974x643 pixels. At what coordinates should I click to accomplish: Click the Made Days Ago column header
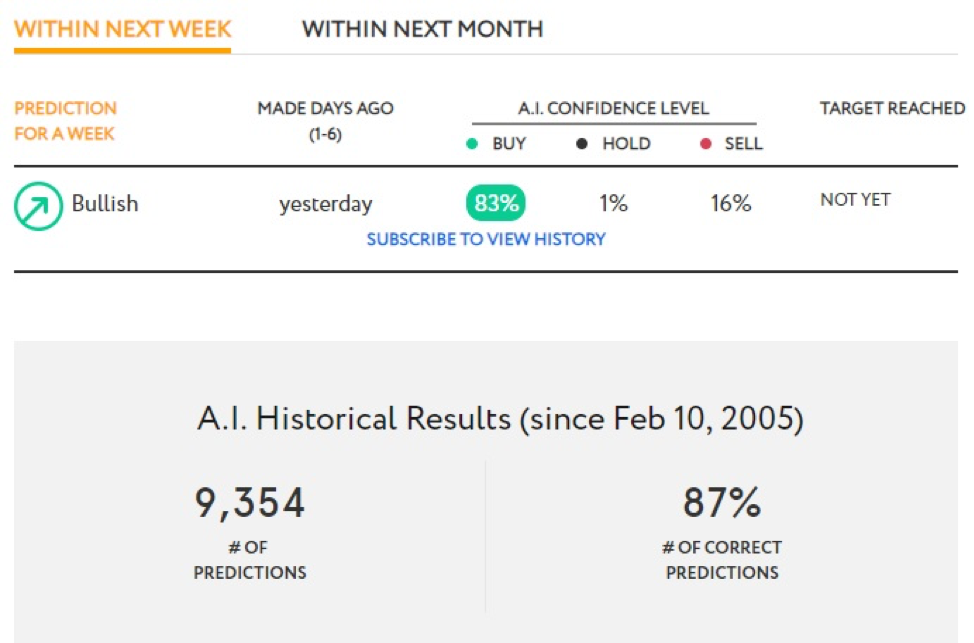pos(325,121)
